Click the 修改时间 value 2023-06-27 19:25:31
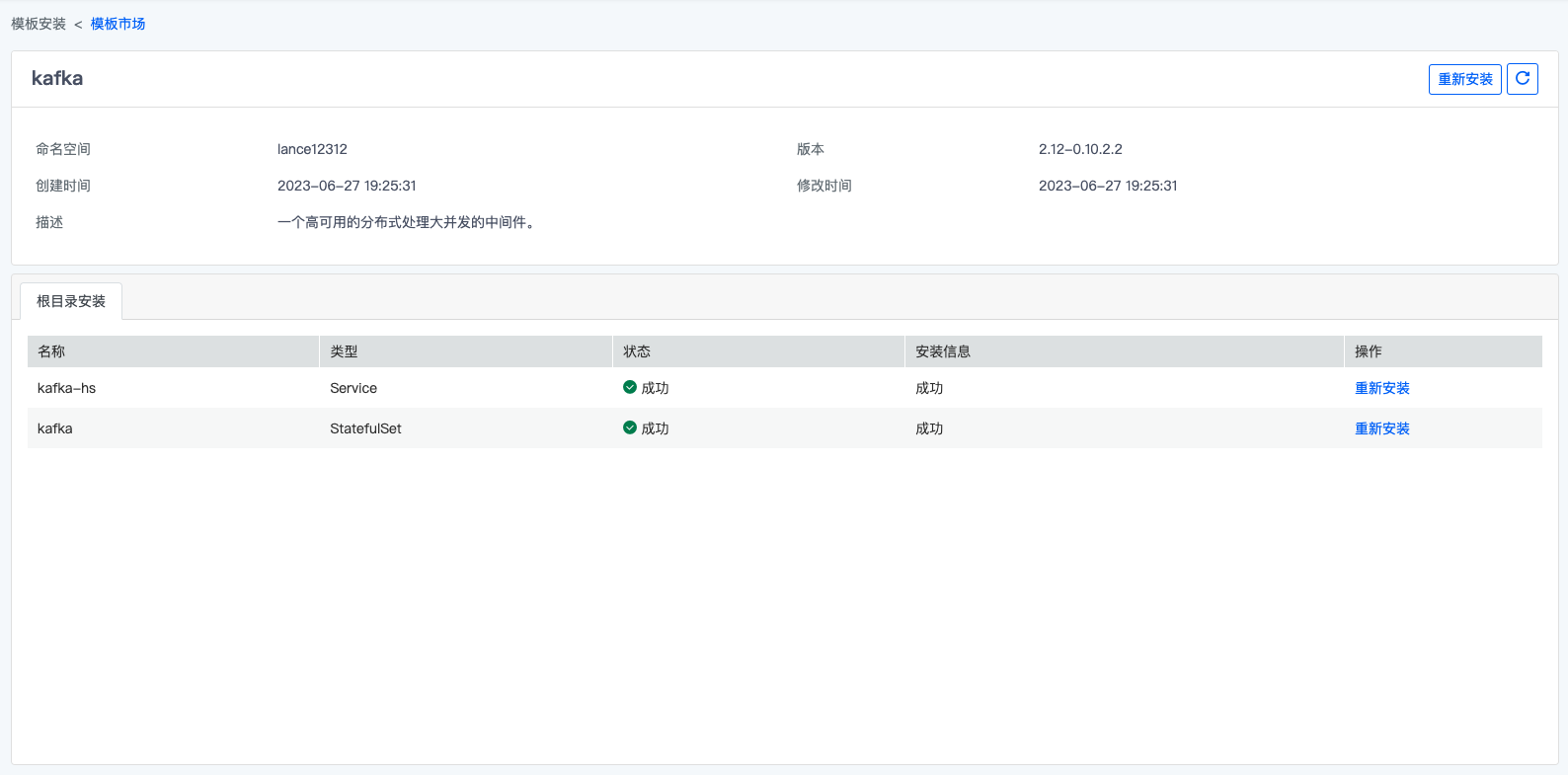The height and width of the screenshot is (775, 1568). tap(1108, 186)
